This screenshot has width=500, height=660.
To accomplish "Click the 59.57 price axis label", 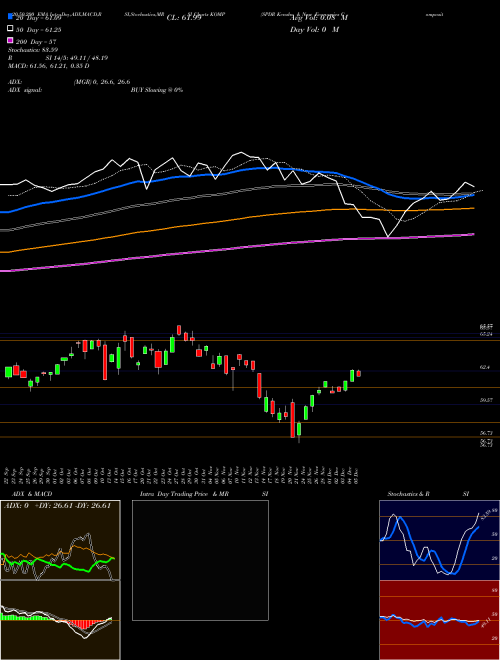I will pyautogui.click(x=486, y=400).
